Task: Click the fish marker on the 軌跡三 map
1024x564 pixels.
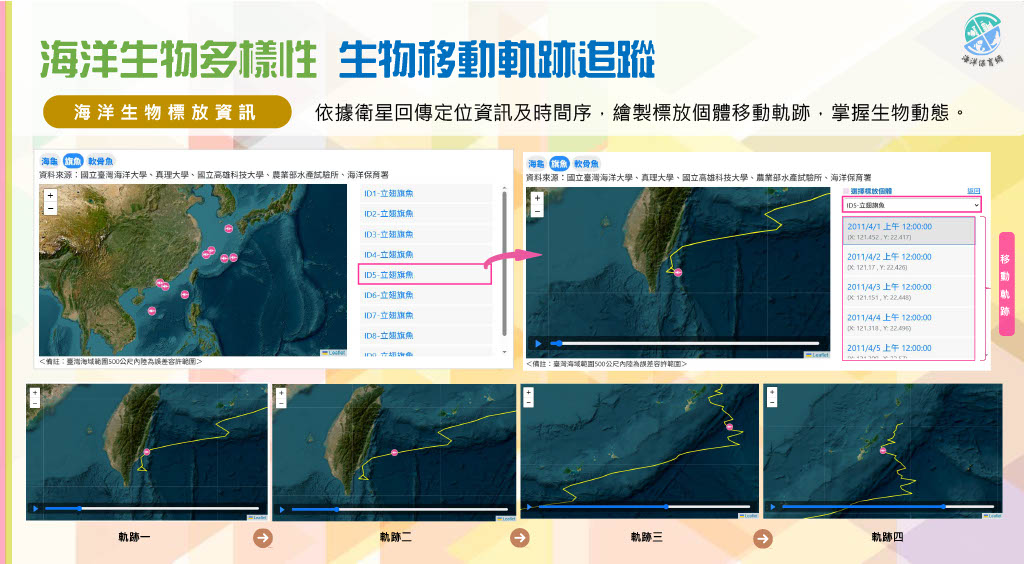Action: pyautogui.click(x=729, y=427)
